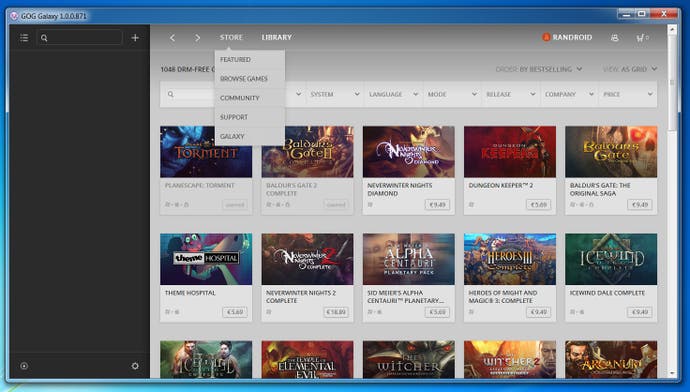Click the Icewind Dale Complete price button

point(639,312)
